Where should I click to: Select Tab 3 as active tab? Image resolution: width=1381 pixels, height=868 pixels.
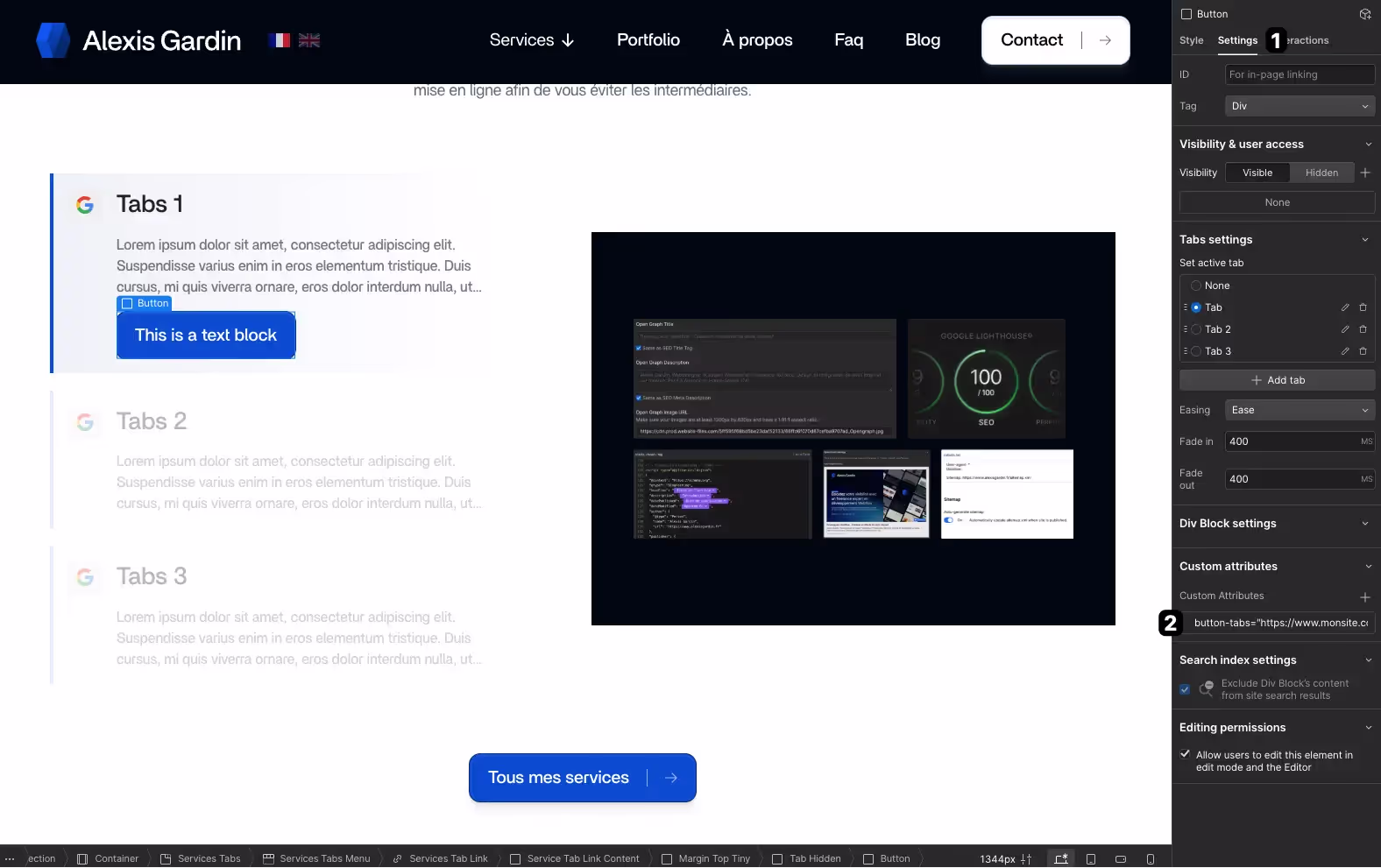point(1196,351)
